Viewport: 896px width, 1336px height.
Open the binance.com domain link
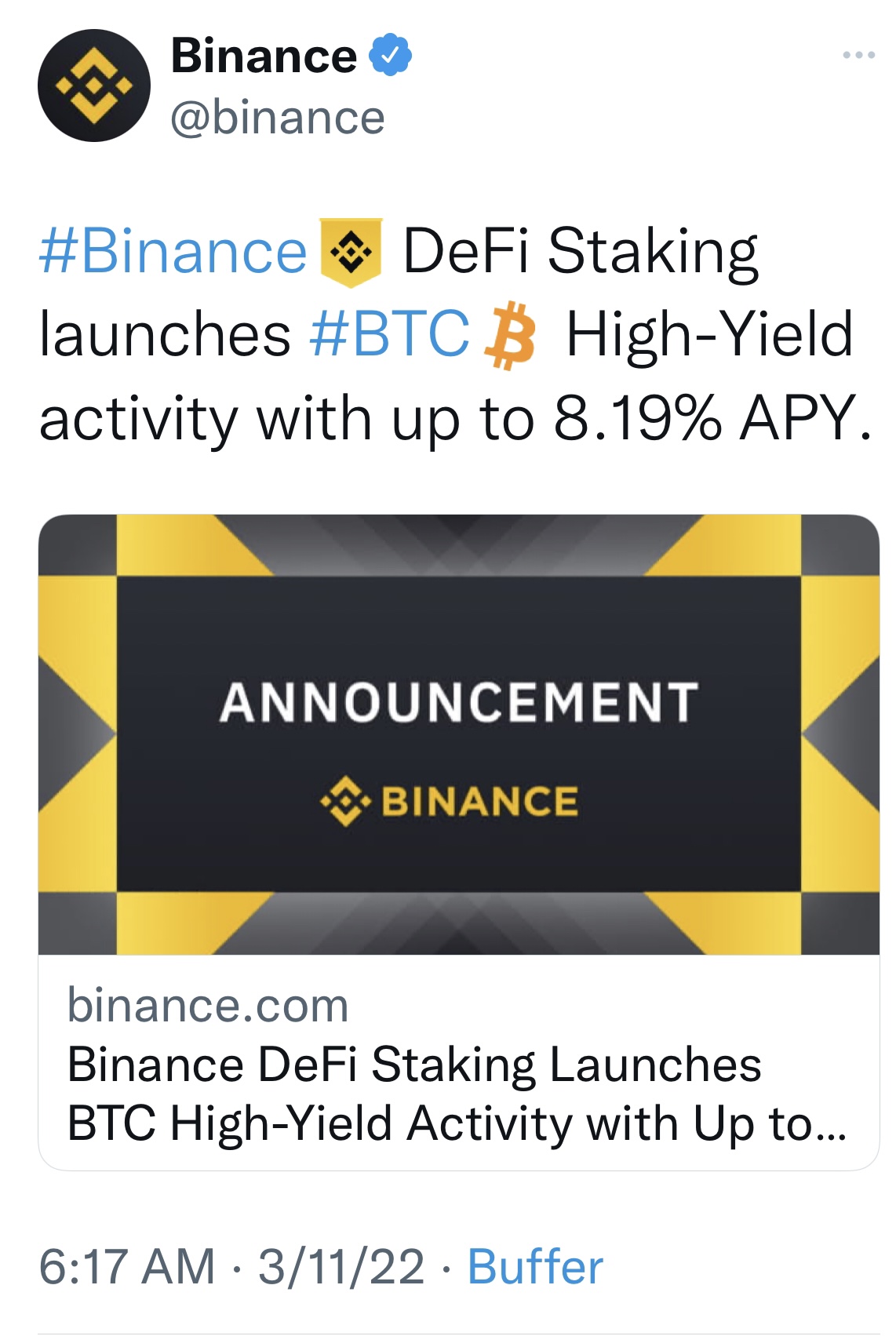[x=208, y=1005]
